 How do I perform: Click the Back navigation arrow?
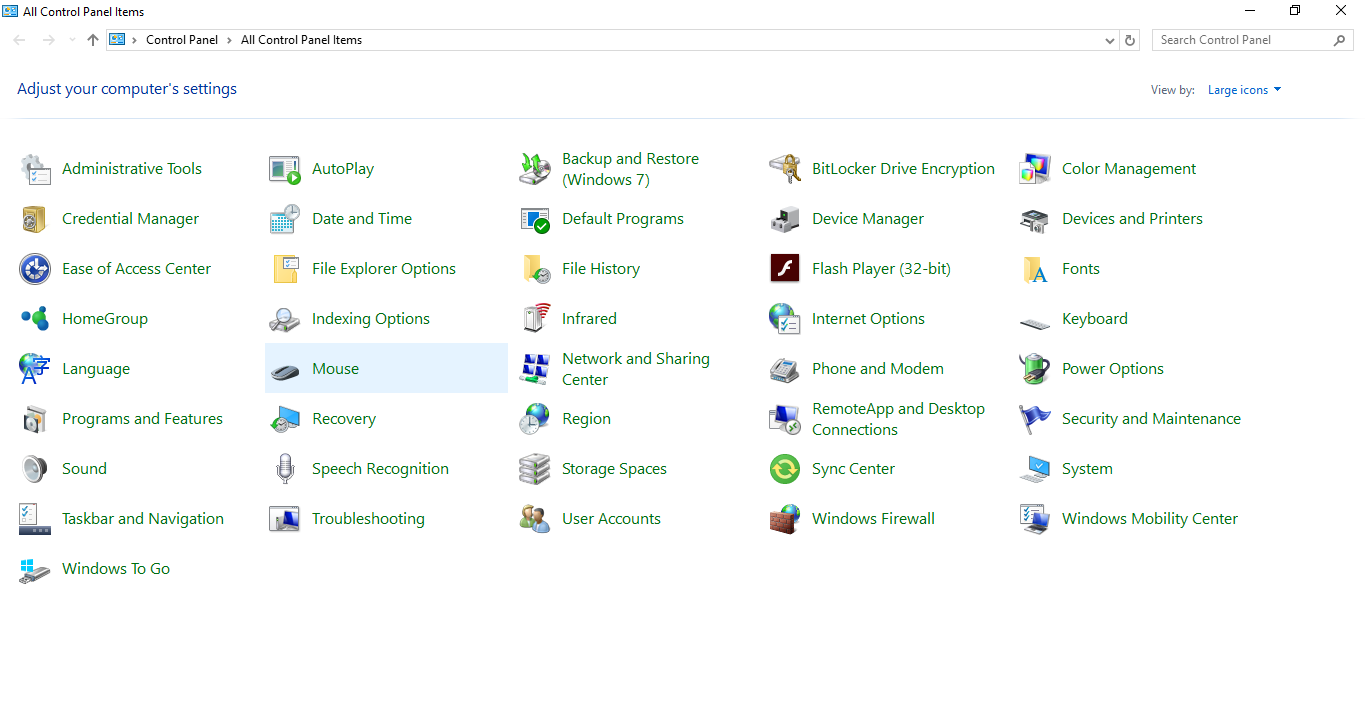coord(20,40)
